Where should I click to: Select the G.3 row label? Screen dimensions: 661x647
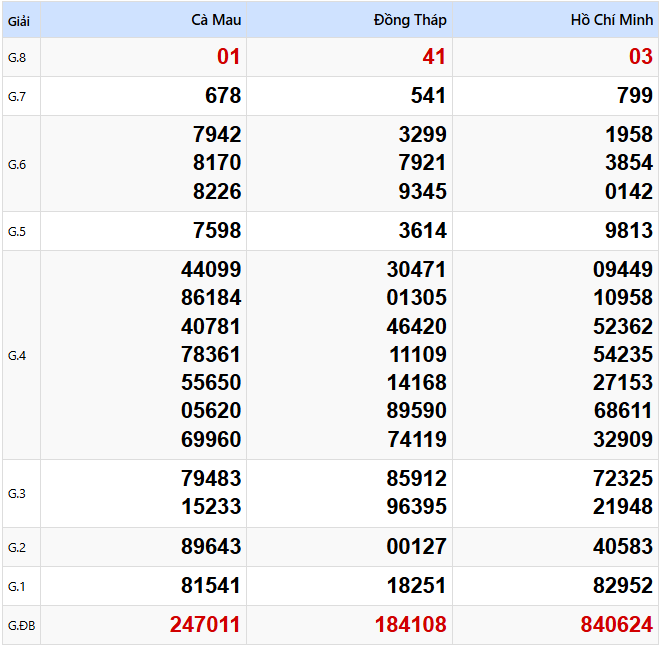(17, 493)
